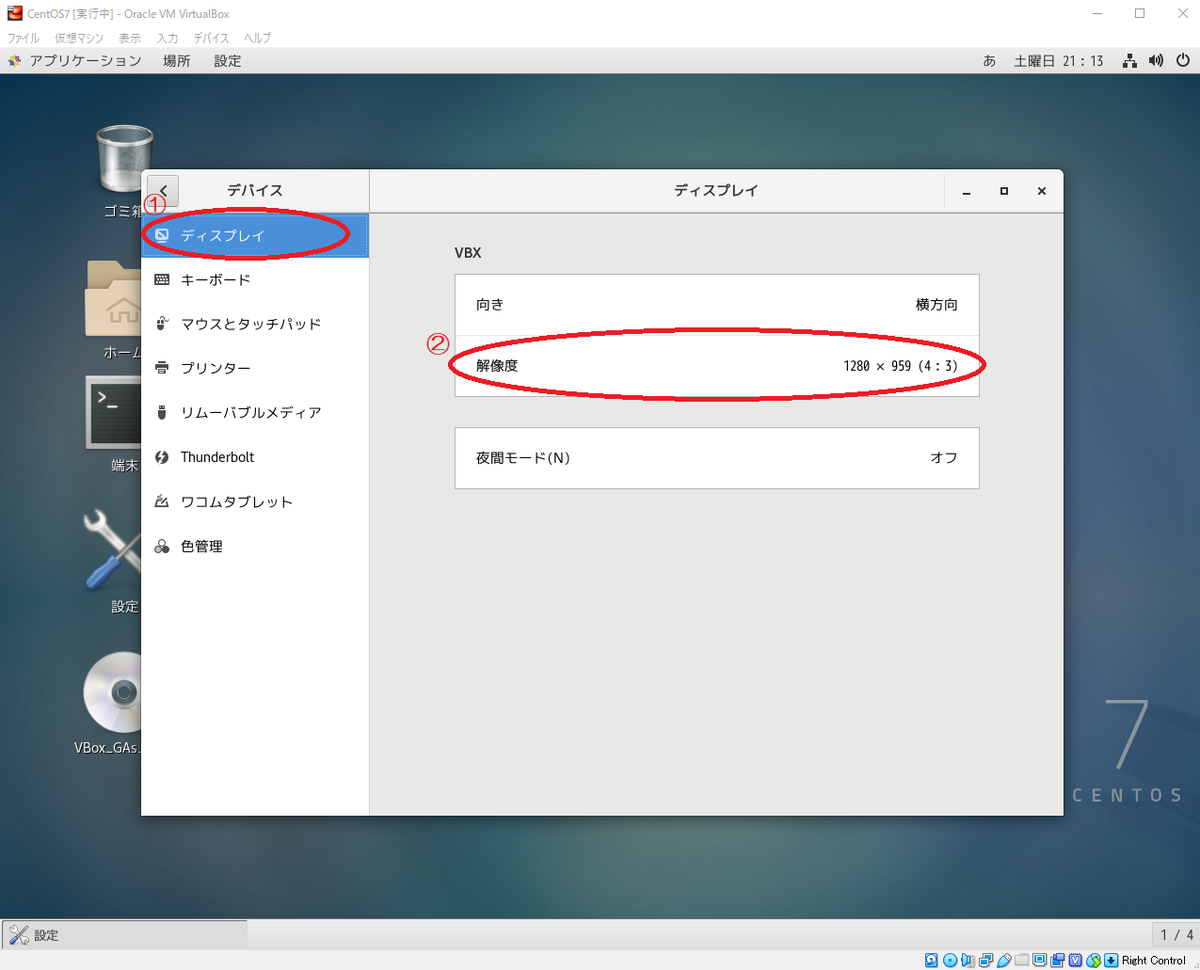This screenshot has width=1200, height=970.
Task: Click the 横方向 orientation value
Action: coord(936,305)
